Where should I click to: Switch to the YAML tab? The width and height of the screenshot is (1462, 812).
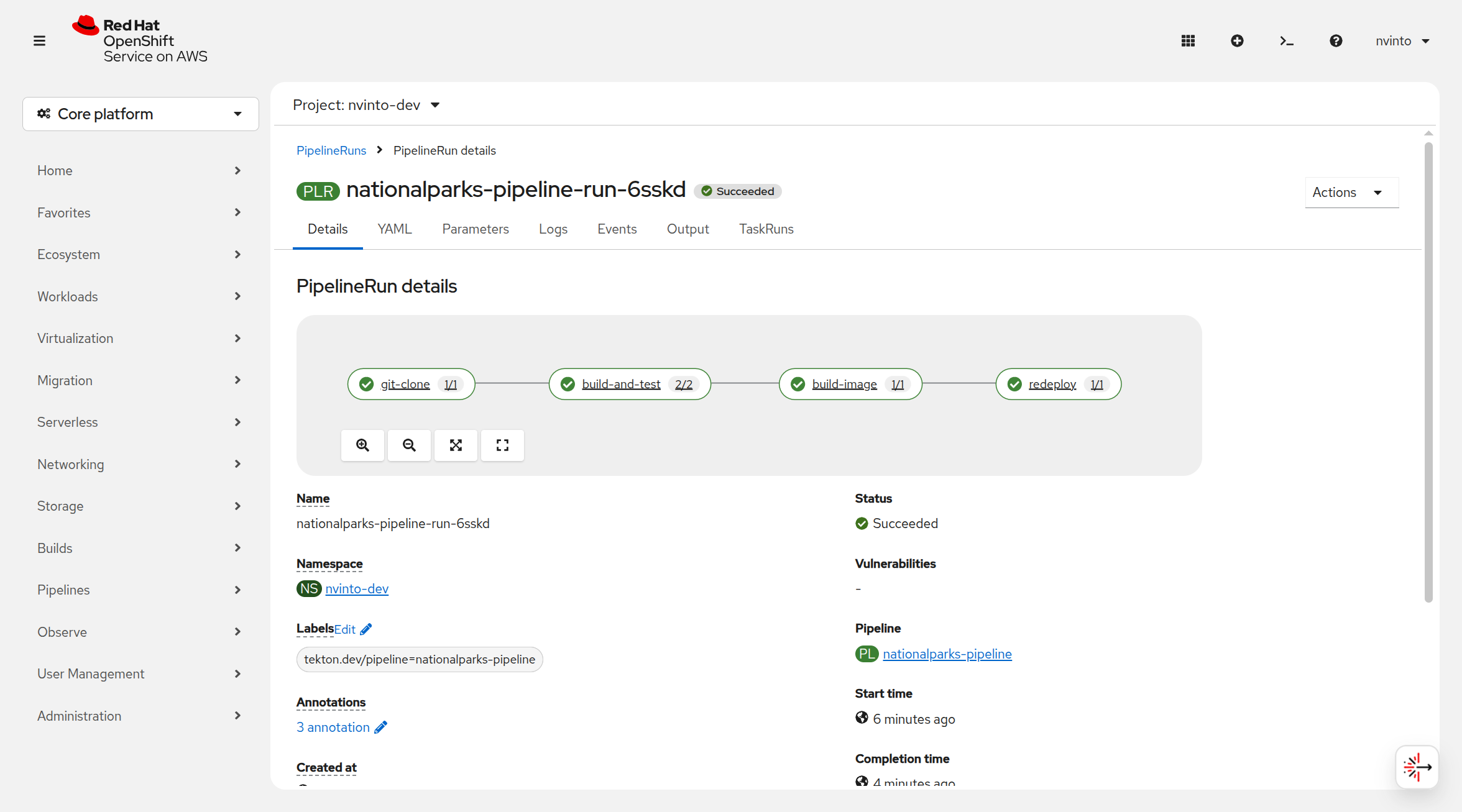pyautogui.click(x=395, y=229)
